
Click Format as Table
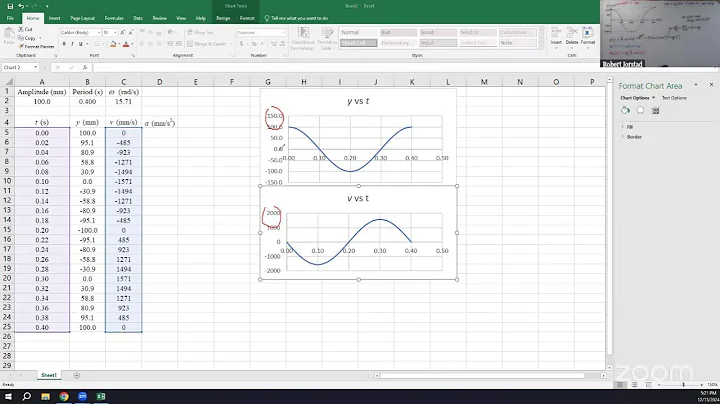tap(327, 39)
